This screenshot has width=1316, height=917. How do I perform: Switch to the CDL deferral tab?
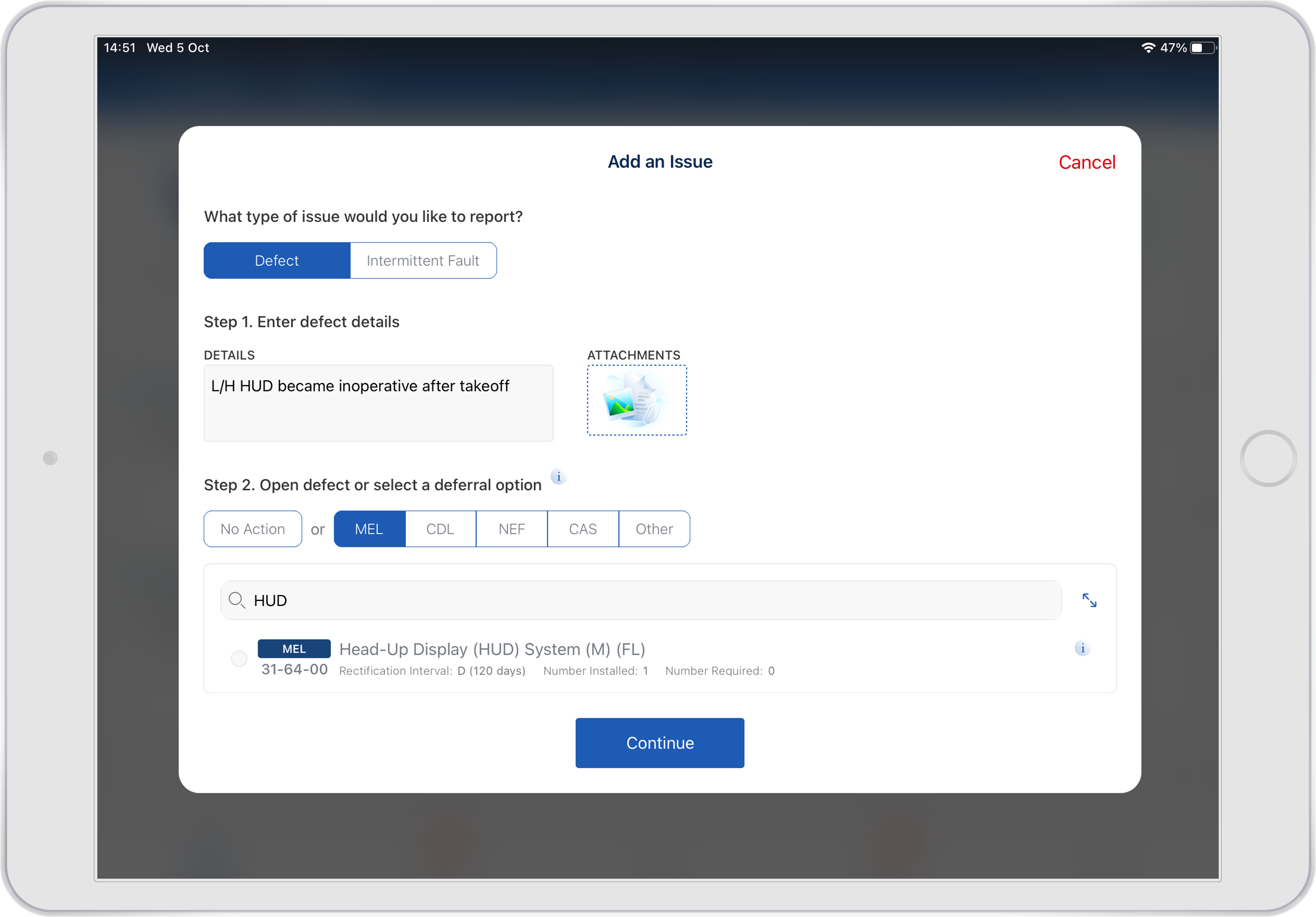pyautogui.click(x=440, y=529)
